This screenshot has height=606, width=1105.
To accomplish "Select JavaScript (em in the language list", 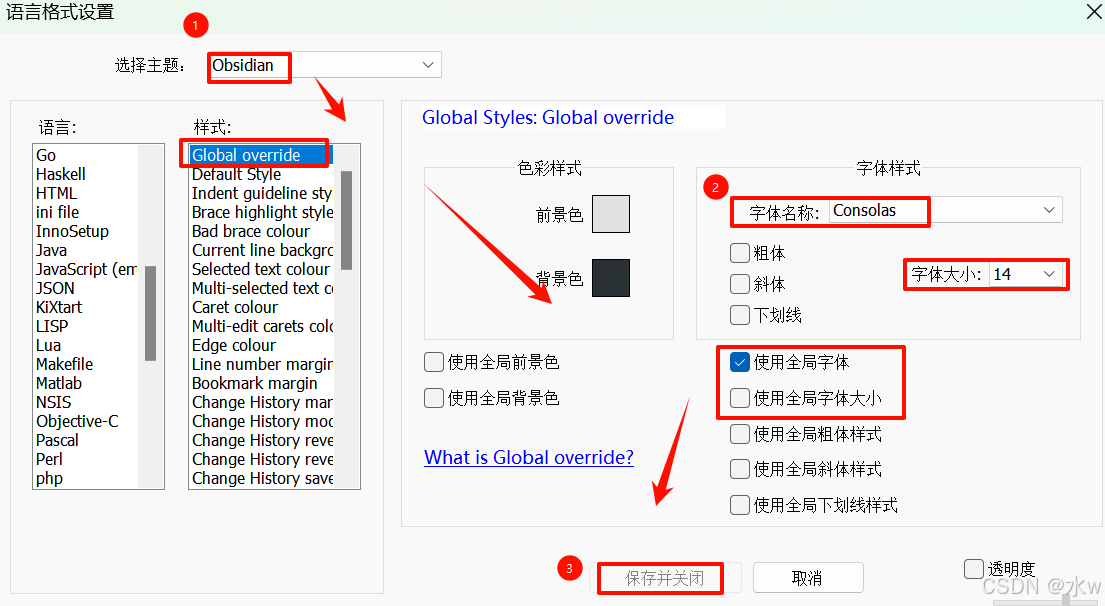I will pyautogui.click(x=86, y=269).
